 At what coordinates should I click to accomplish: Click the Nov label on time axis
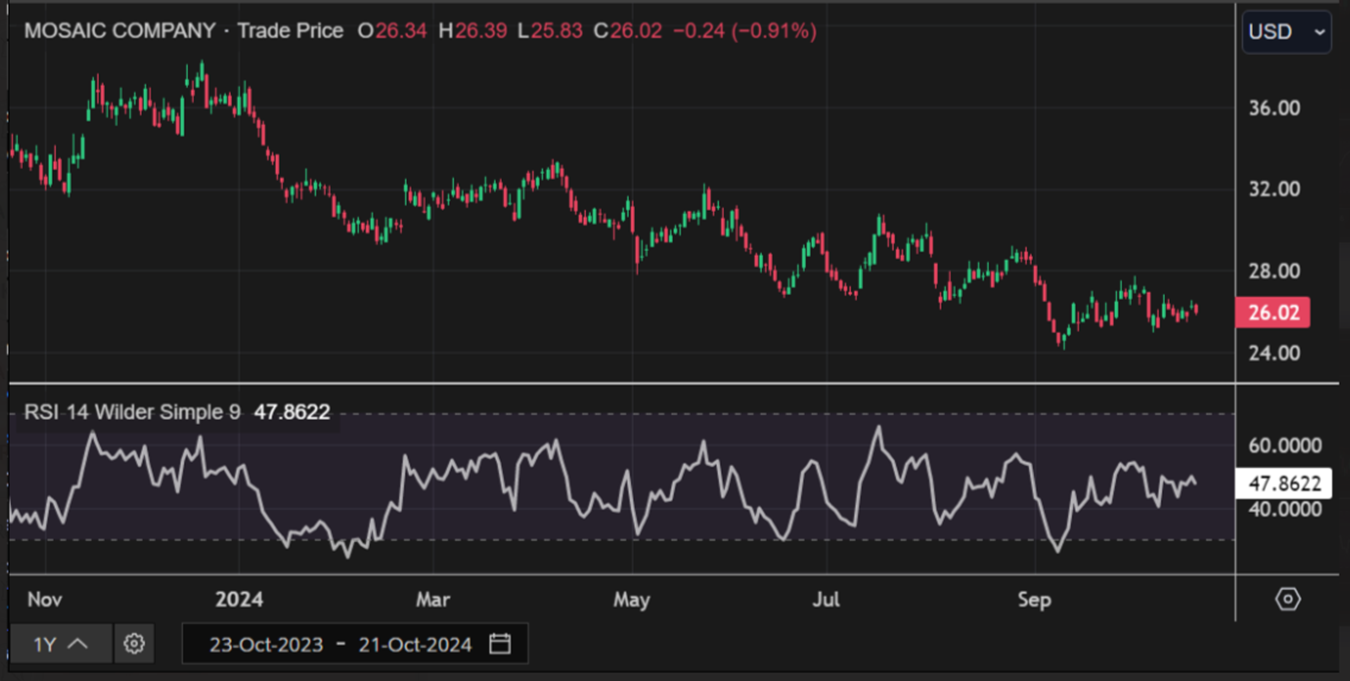(44, 600)
